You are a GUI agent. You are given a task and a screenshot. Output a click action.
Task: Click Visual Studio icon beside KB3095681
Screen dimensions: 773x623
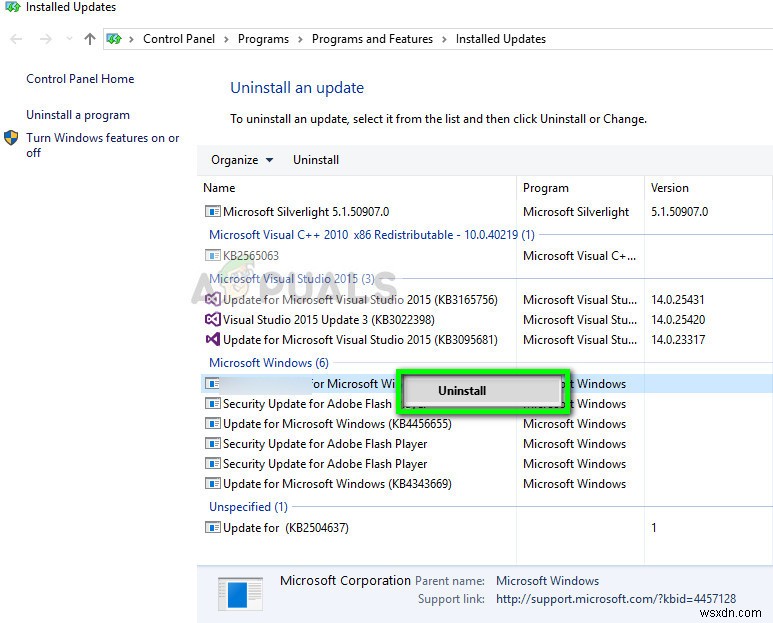pos(212,340)
